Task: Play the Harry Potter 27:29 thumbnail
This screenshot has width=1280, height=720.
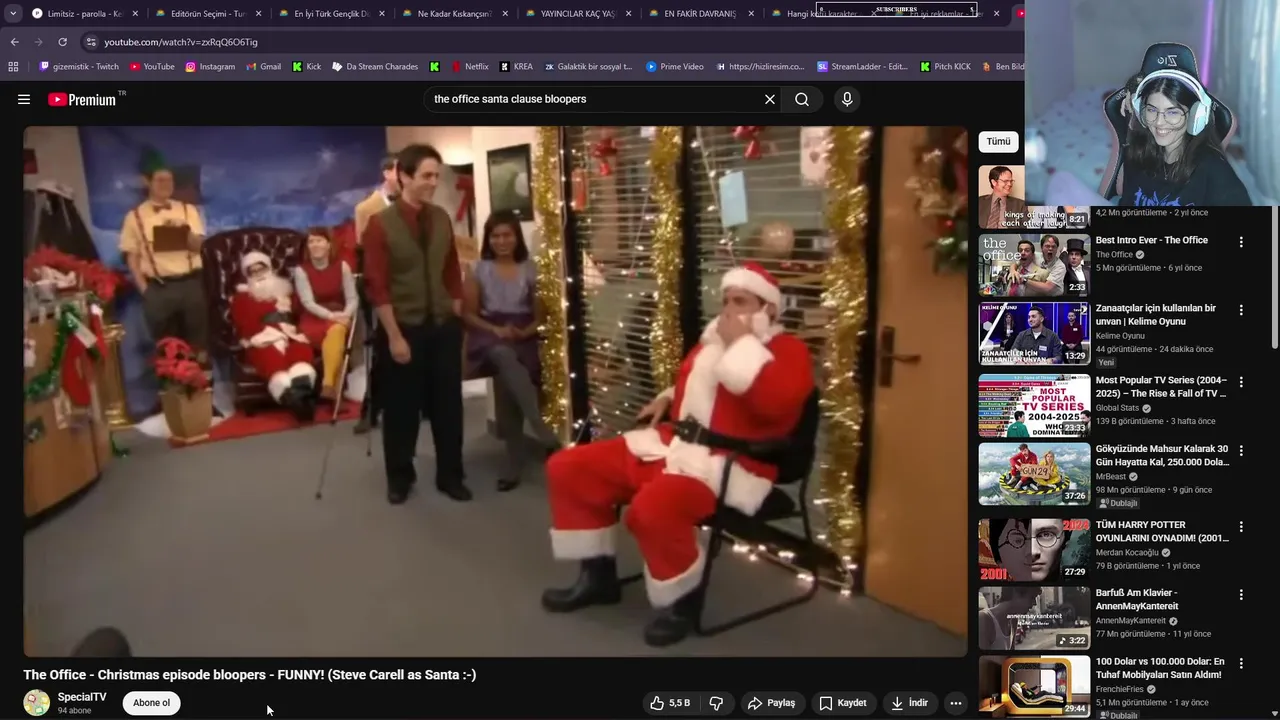Action: tap(1034, 549)
